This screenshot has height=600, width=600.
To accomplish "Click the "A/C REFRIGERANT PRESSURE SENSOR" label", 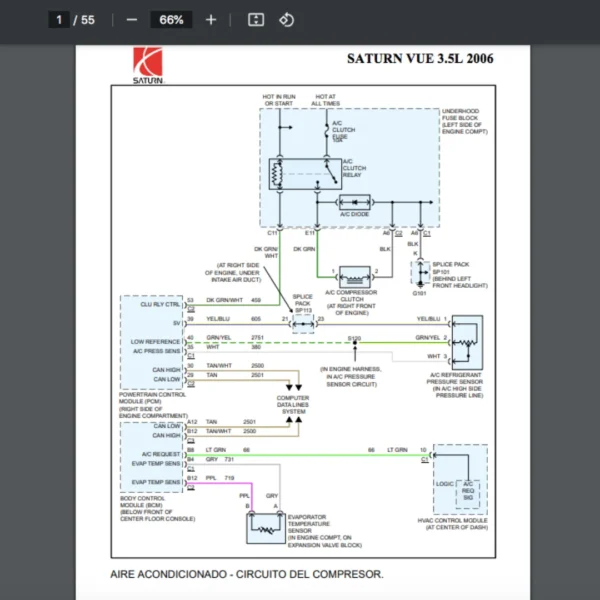I will [x=455, y=378].
